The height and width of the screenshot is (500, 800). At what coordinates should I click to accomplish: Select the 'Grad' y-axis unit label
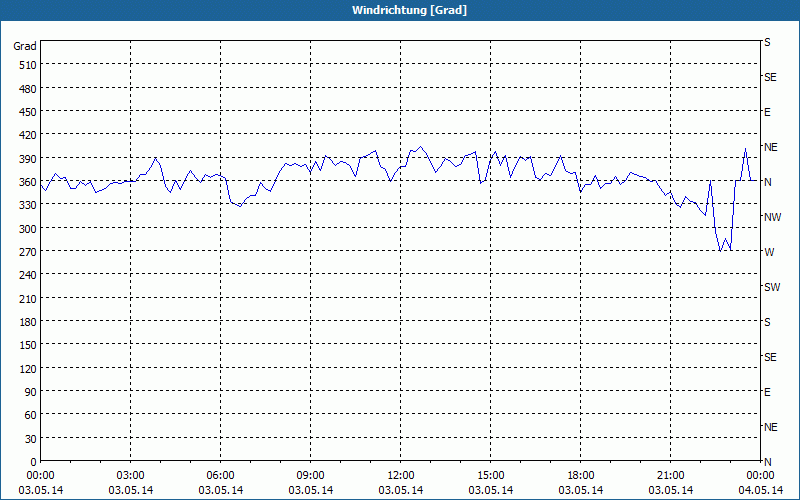coord(25,46)
